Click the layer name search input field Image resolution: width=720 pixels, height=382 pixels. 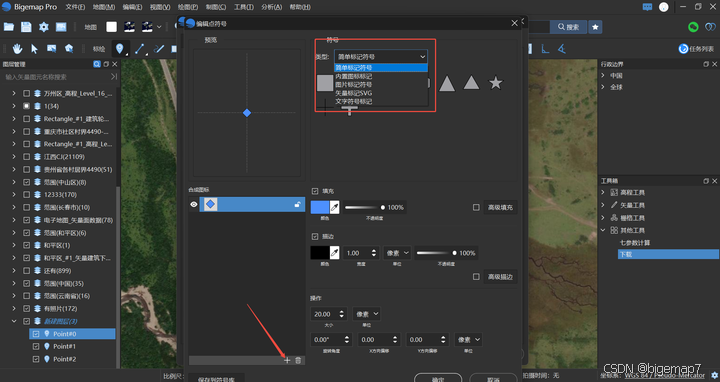click(56, 77)
